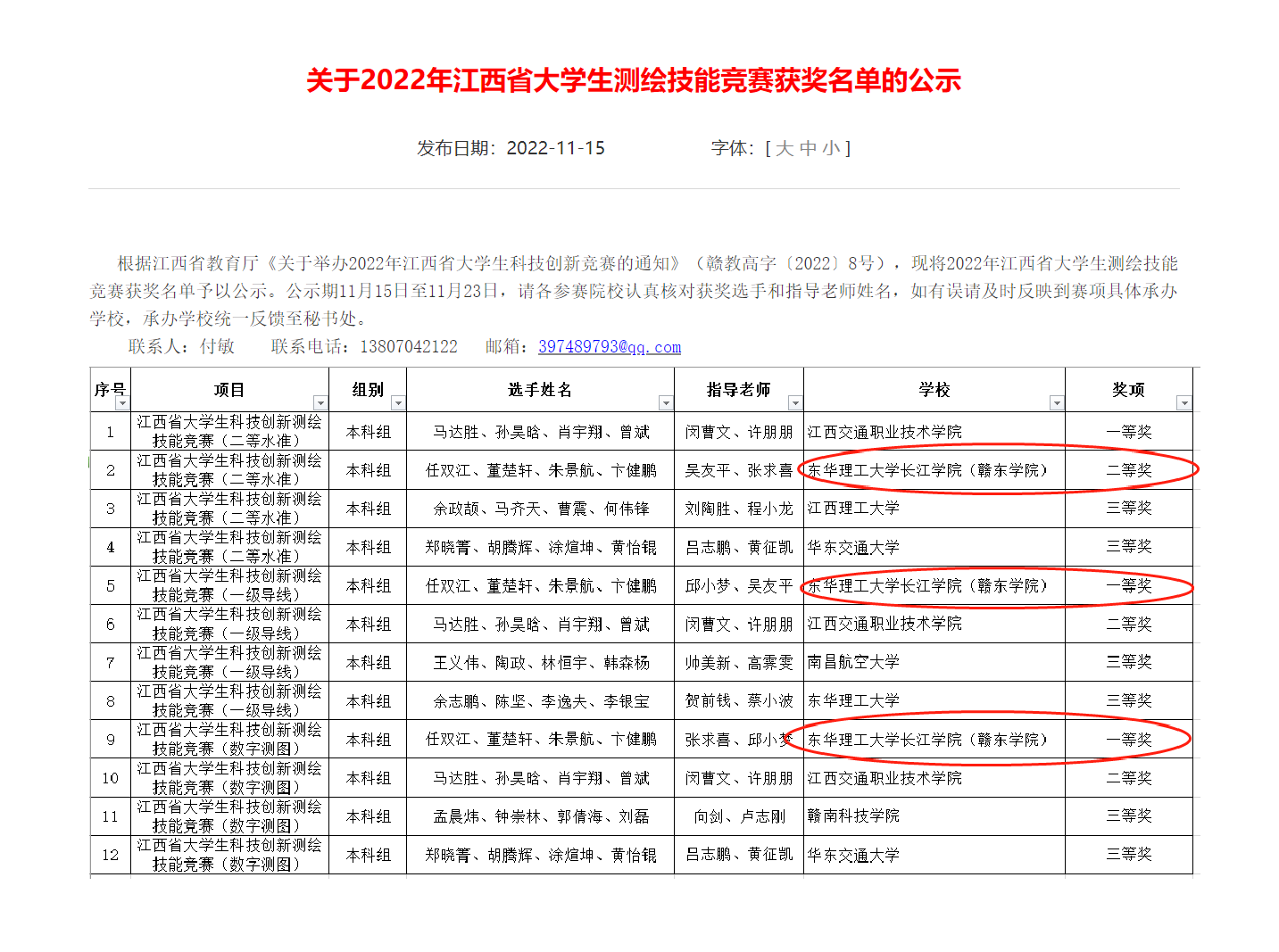Screen dimensions: 1279x952
Task: Click the 一等奖 award cell in row 1
Action: point(1128,432)
